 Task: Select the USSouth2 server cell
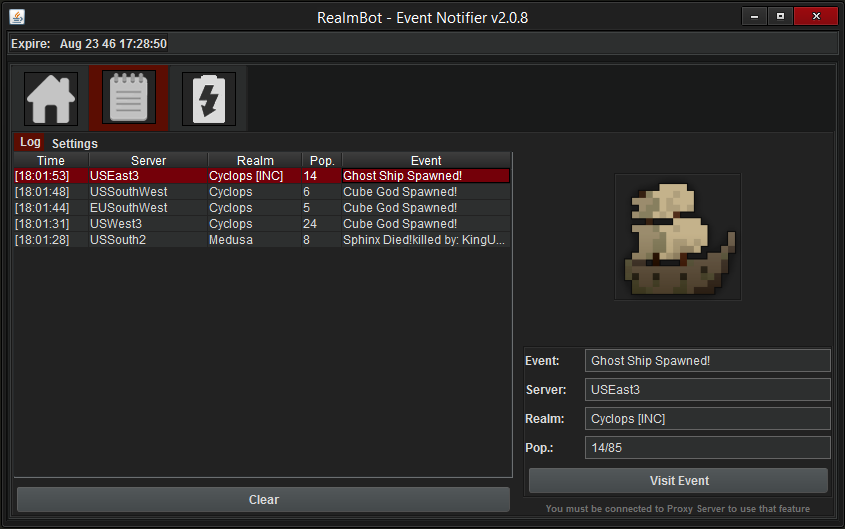(x=148, y=240)
